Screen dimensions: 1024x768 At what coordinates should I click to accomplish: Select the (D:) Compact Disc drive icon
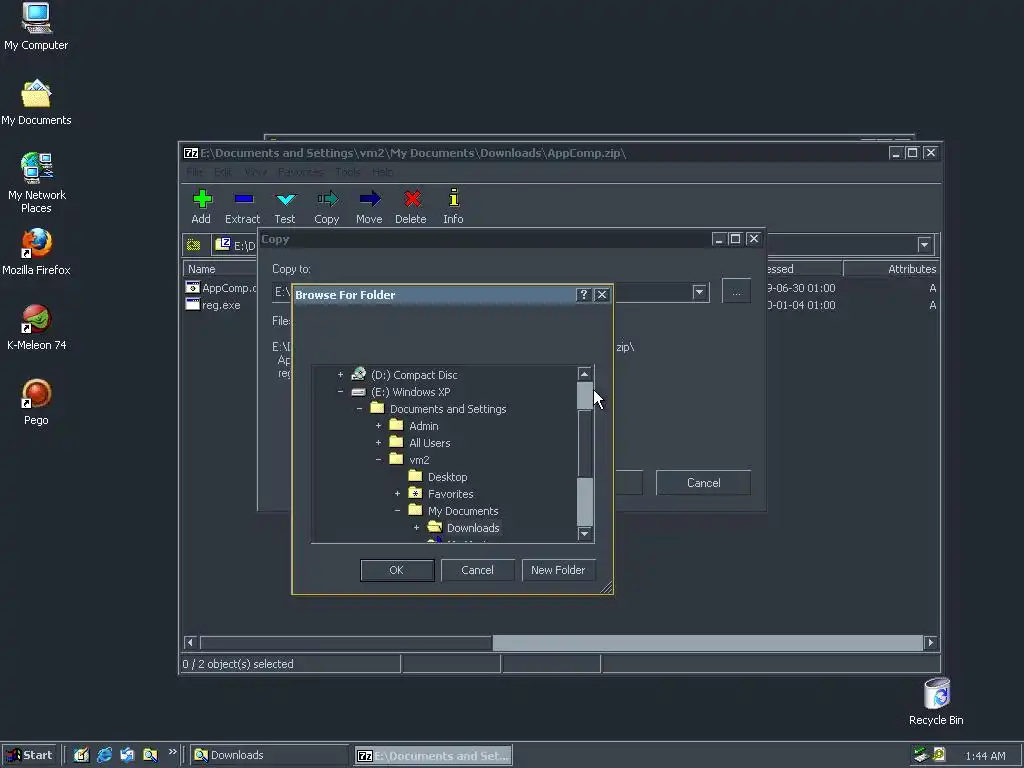[359, 374]
